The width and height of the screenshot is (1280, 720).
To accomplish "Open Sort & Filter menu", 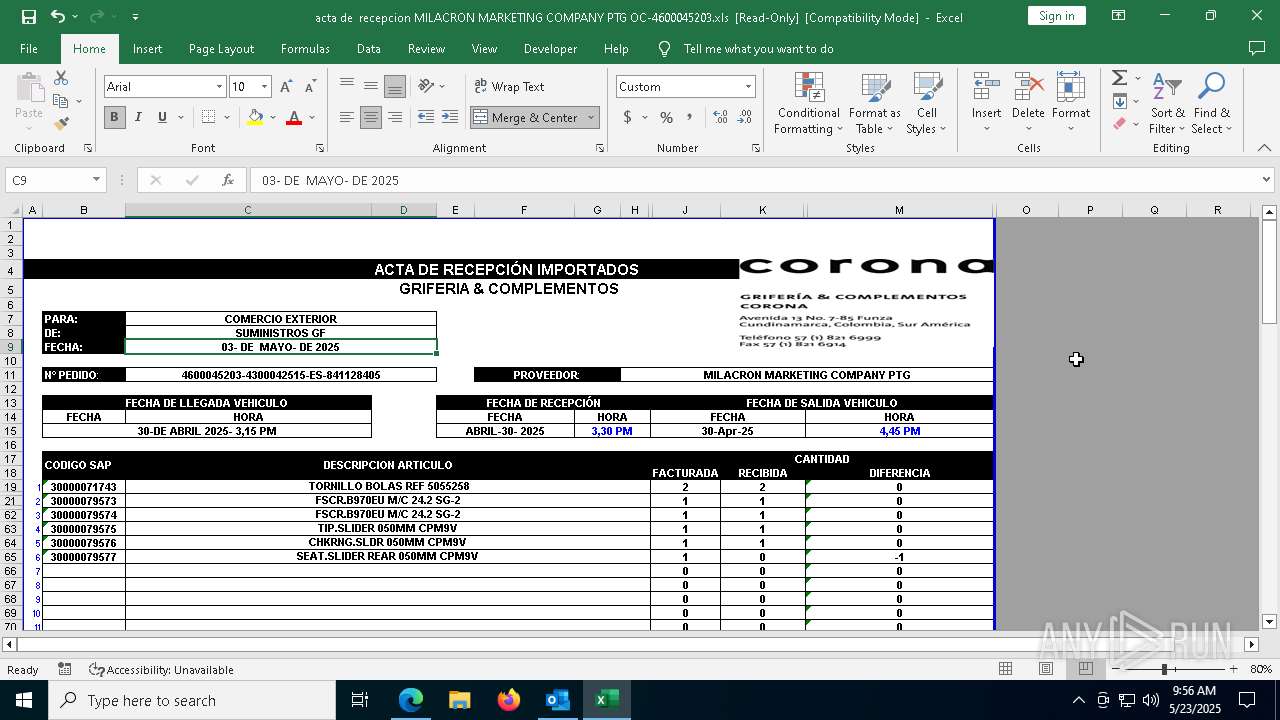I will pos(1167,104).
